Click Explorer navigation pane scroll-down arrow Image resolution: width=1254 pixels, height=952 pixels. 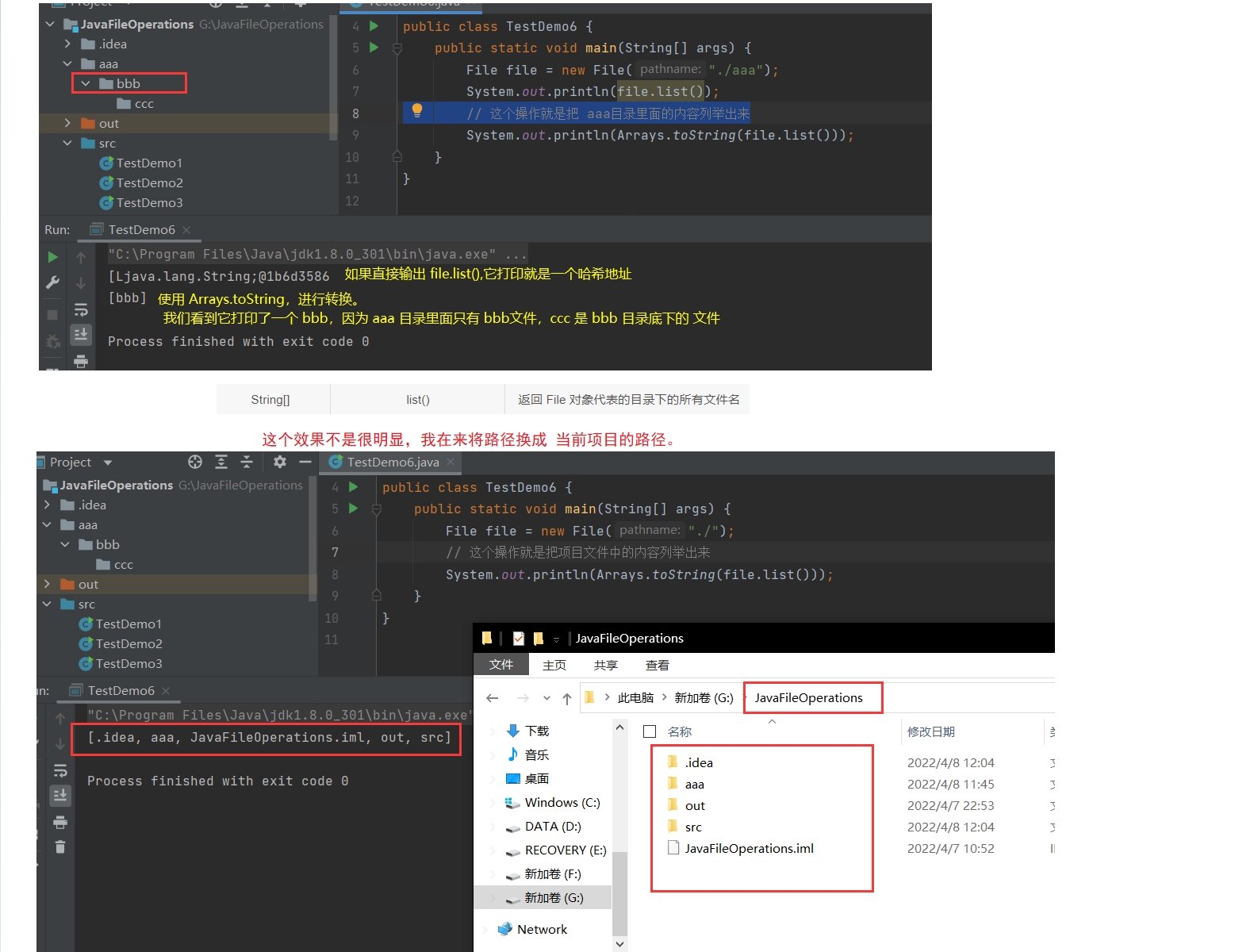click(619, 944)
